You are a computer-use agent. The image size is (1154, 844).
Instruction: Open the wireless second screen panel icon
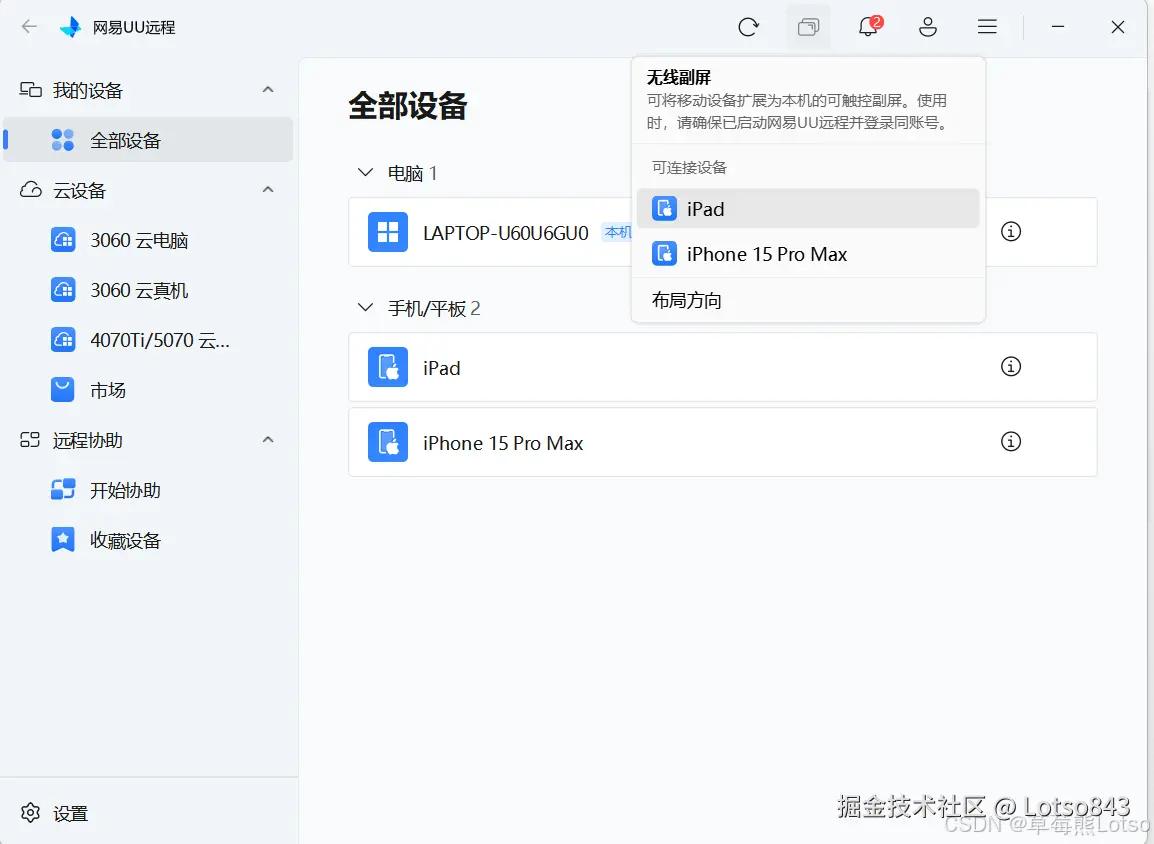pyautogui.click(x=808, y=27)
